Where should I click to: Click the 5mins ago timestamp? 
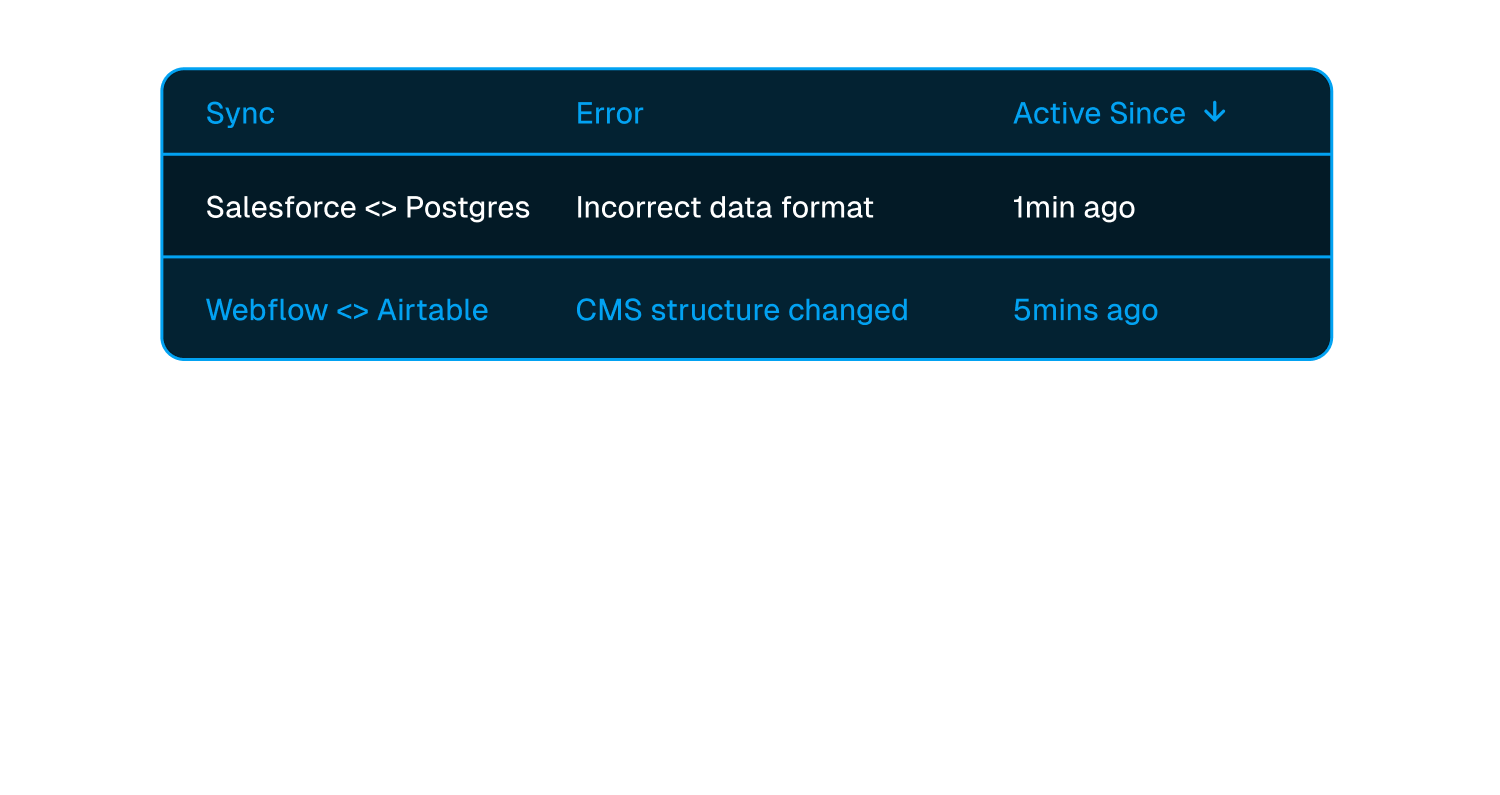[1086, 310]
